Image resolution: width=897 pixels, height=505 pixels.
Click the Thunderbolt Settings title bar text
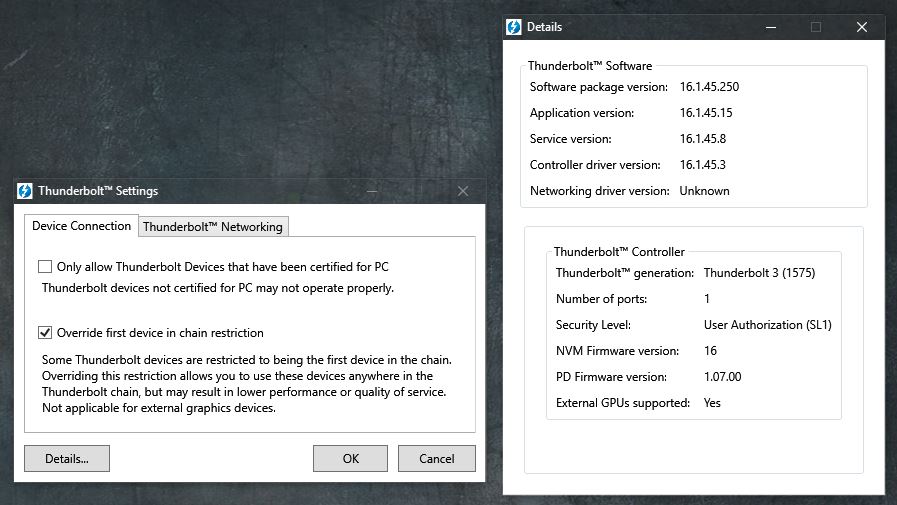pos(98,191)
